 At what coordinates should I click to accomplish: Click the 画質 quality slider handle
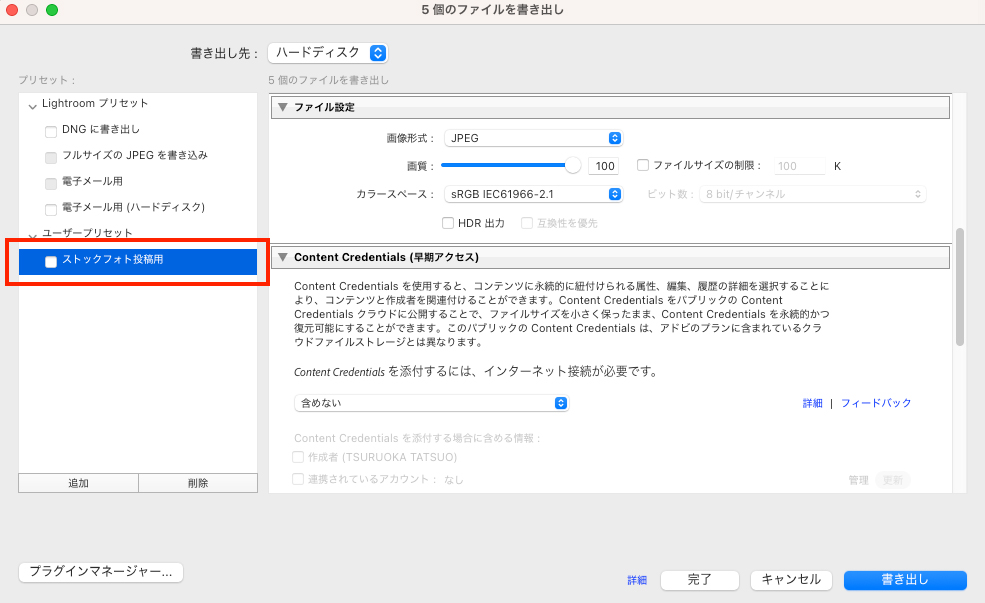pyautogui.click(x=573, y=165)
